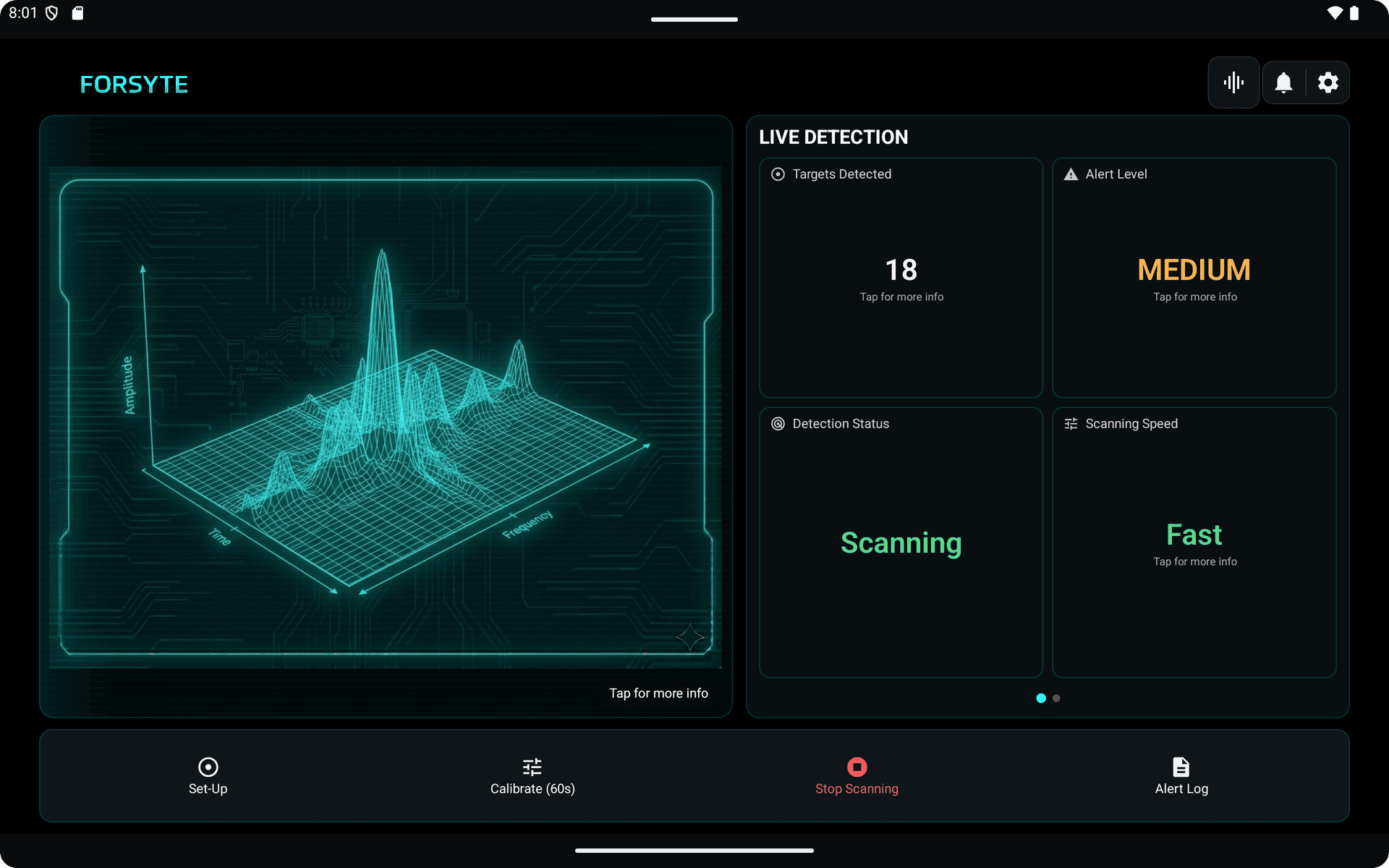The image size is (1389, 868).
Task: Tap the Wi-Fi indicator in status bar
Action: click(x=1334, y=13)
